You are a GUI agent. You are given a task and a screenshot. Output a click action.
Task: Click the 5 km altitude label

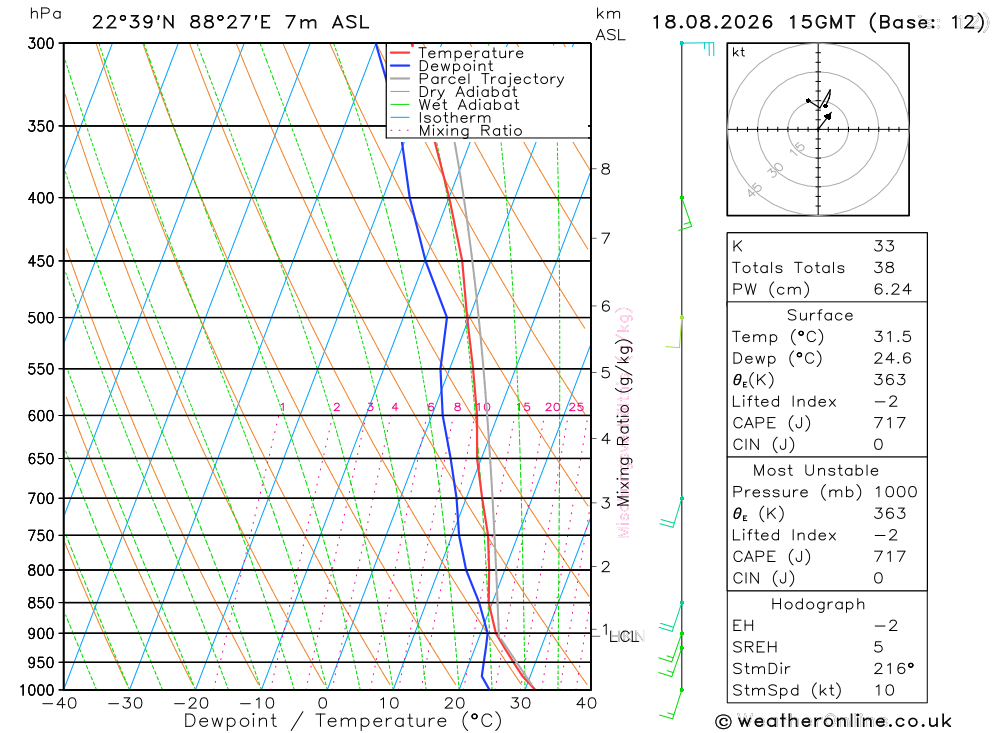[605, 373]
